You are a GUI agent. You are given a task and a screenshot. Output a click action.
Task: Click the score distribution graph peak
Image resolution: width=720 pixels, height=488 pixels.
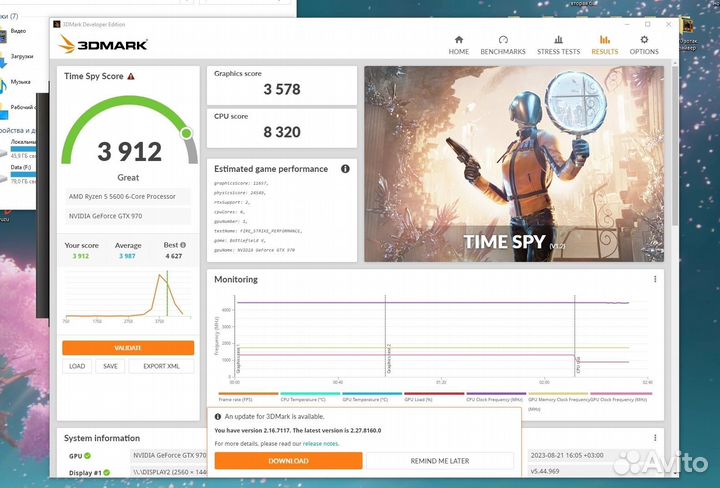(160, 275)
